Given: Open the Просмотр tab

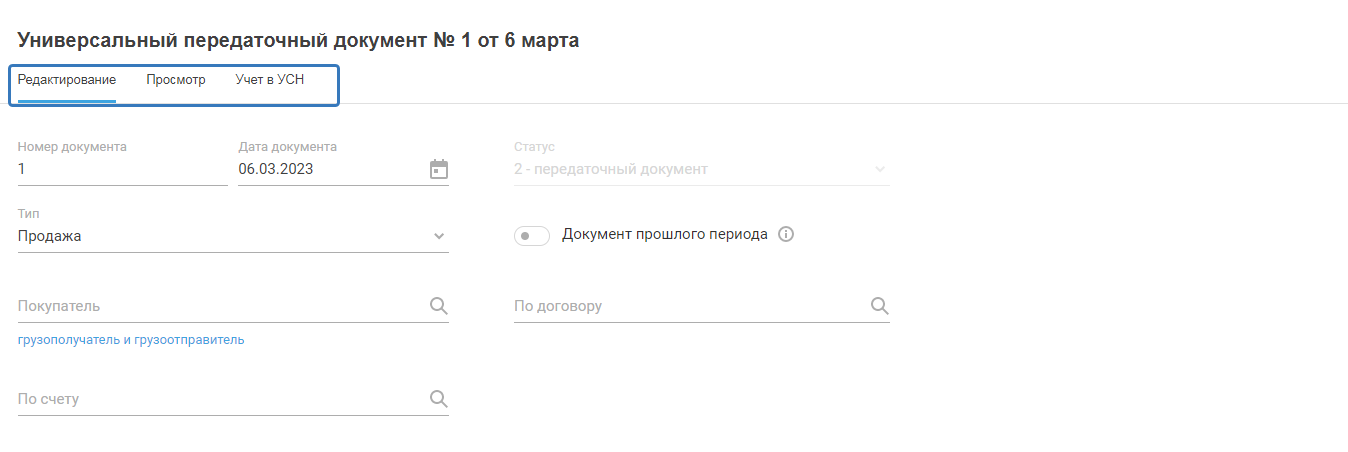Looking at the screenshot, I should pyautogui.click(x=176, y=80).
